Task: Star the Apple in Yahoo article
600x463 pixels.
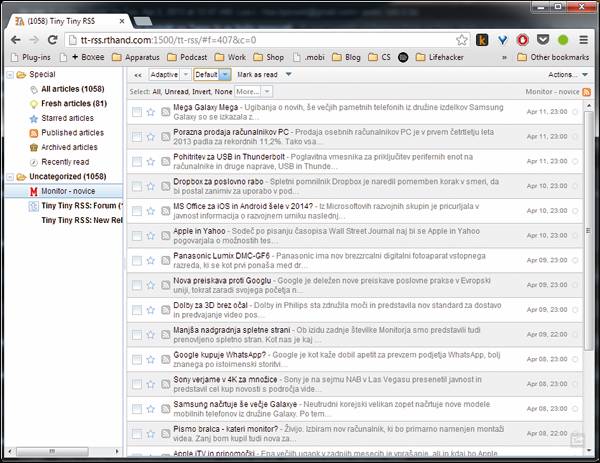Action: 151,236
